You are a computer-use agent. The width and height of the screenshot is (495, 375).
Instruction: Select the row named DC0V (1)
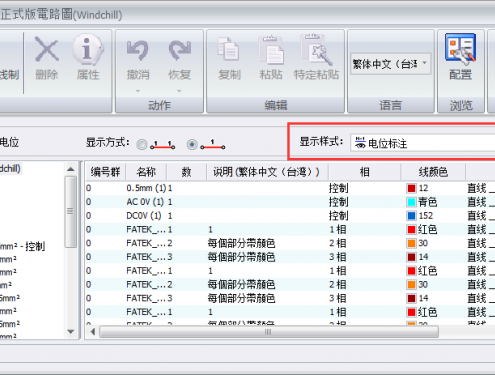point(290,216)
